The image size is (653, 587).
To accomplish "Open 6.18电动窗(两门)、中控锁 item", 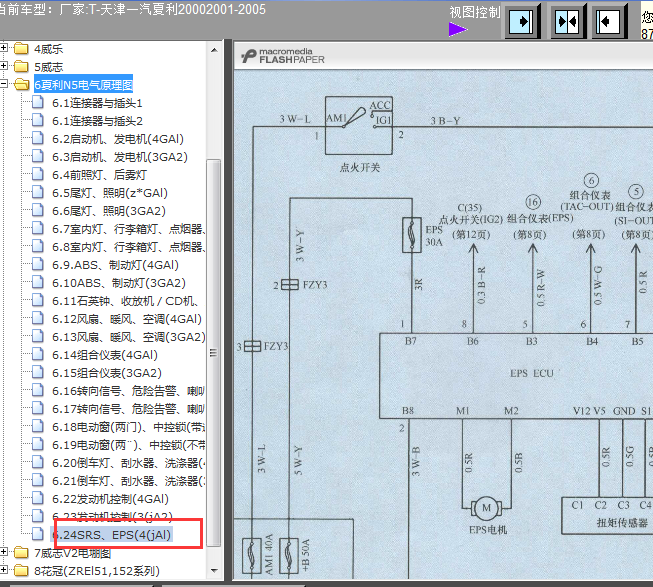I will click(129, 427).
